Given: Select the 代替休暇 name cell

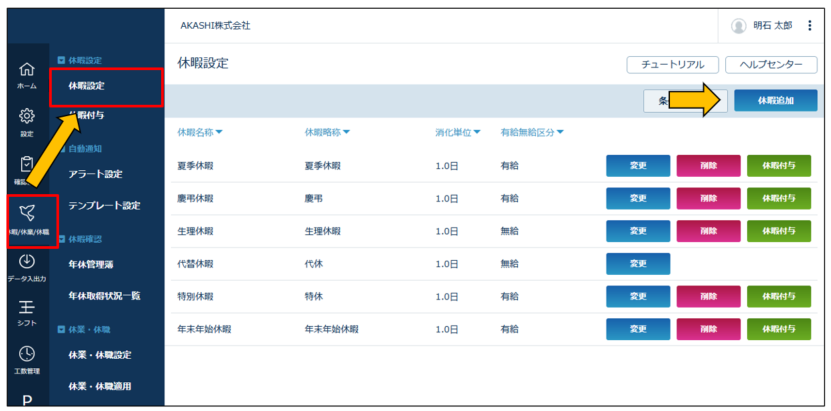Looking at the screenshot, I should 195,264.
